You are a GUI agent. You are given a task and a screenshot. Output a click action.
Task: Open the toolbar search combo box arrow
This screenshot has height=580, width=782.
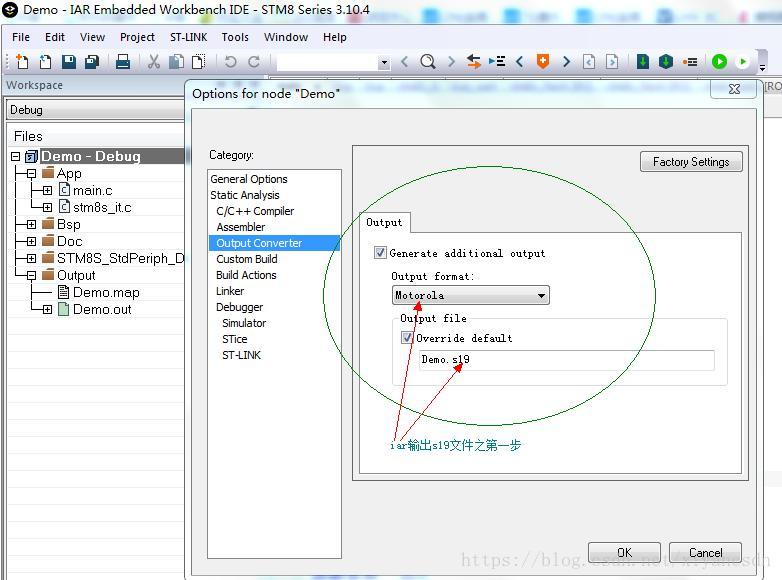point(384,62)
